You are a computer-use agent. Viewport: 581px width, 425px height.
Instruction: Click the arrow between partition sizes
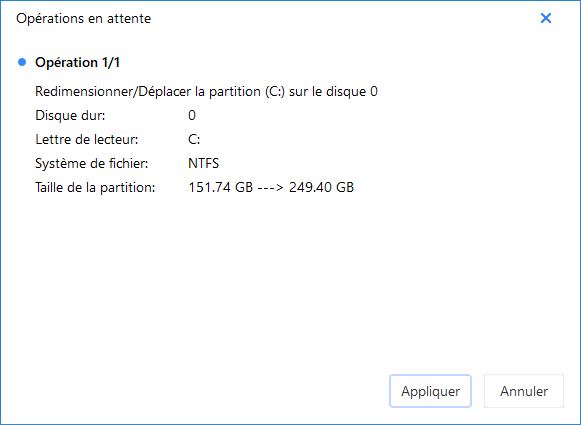271,187
